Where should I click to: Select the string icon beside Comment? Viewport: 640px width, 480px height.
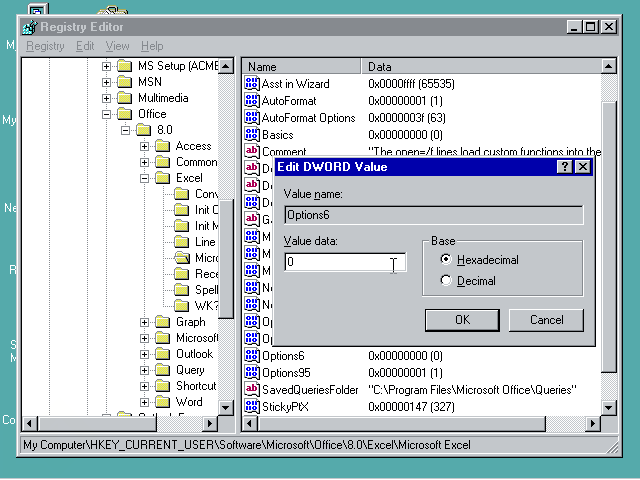(252, 151)
